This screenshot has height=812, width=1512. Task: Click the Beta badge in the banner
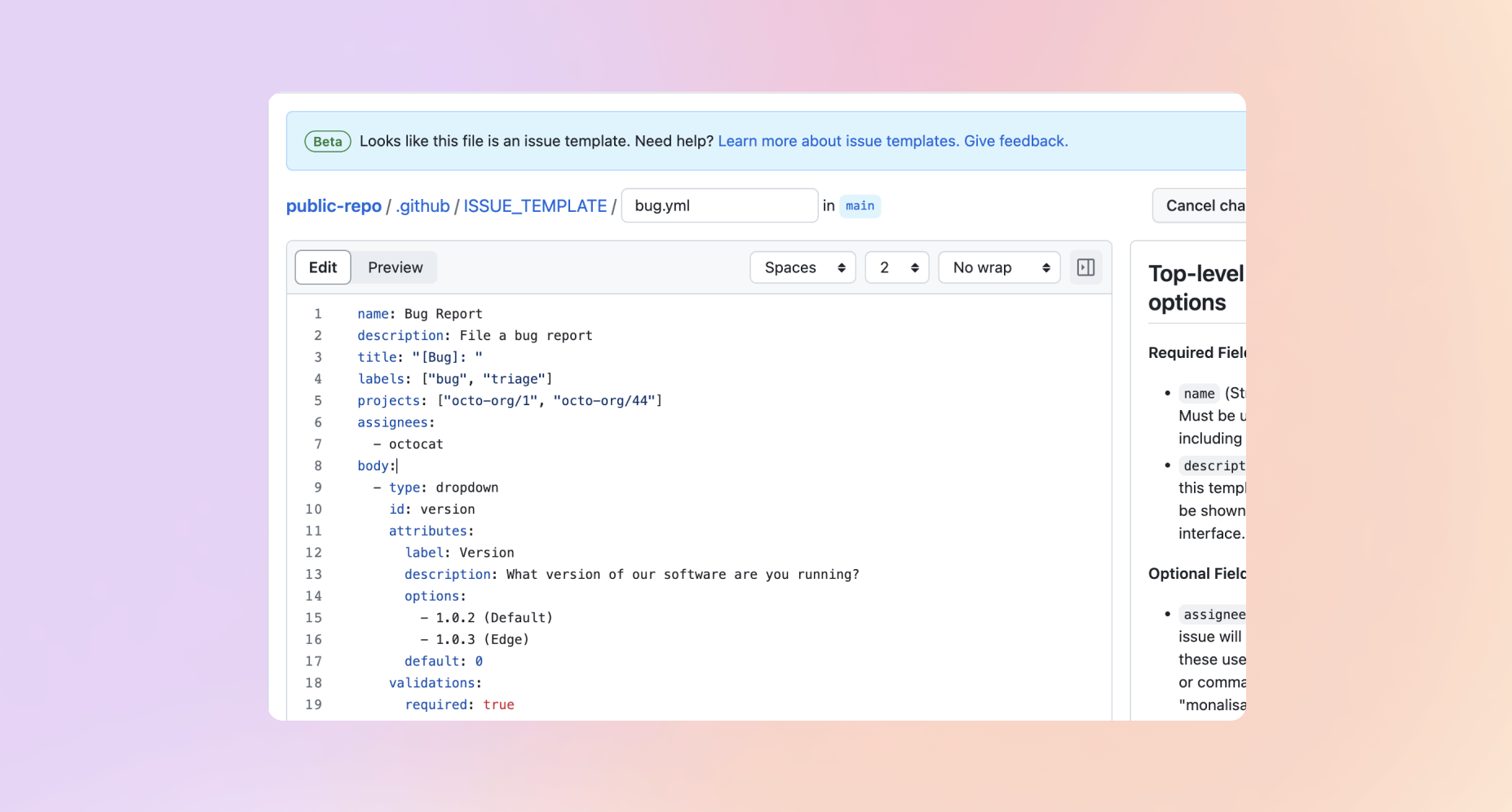327,141
